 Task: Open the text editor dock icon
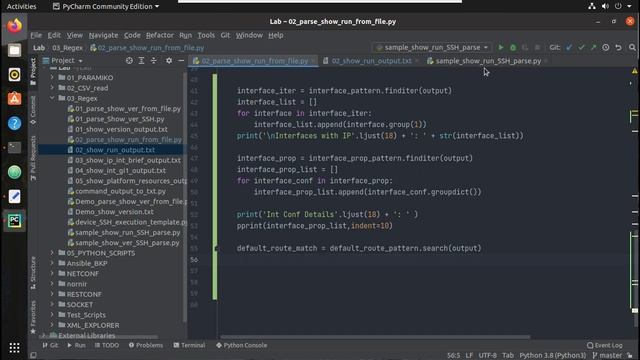14,196
